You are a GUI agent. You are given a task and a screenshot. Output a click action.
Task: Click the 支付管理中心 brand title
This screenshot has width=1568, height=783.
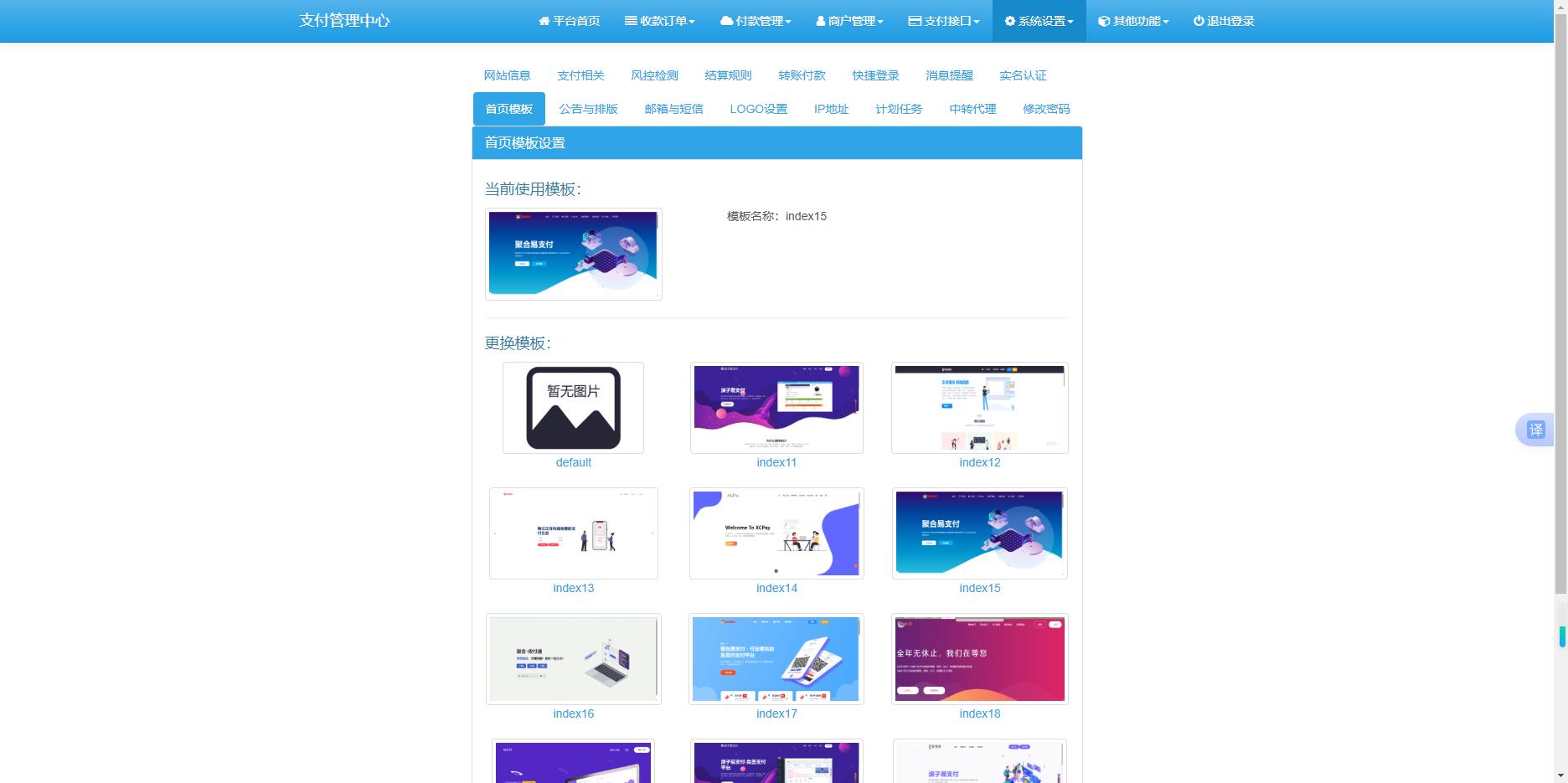pos(345,21)
